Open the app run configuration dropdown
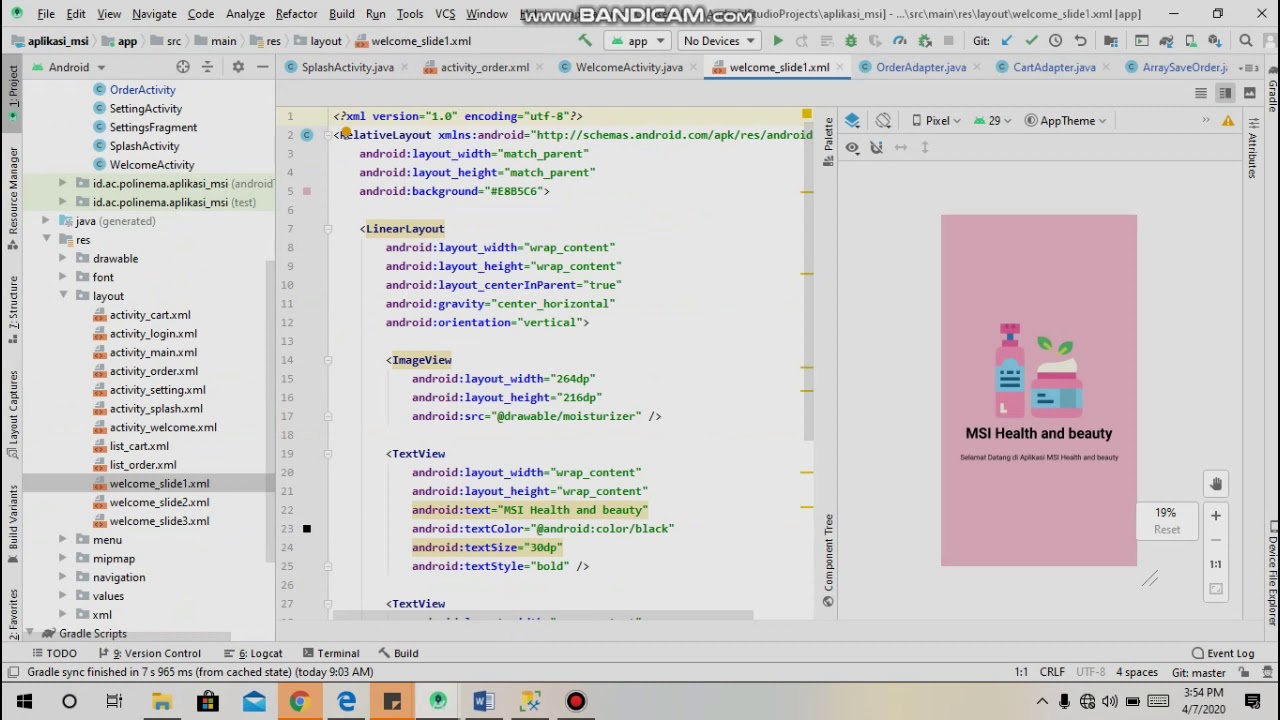This screenshot has width=1280, height=720. point(638,41)
